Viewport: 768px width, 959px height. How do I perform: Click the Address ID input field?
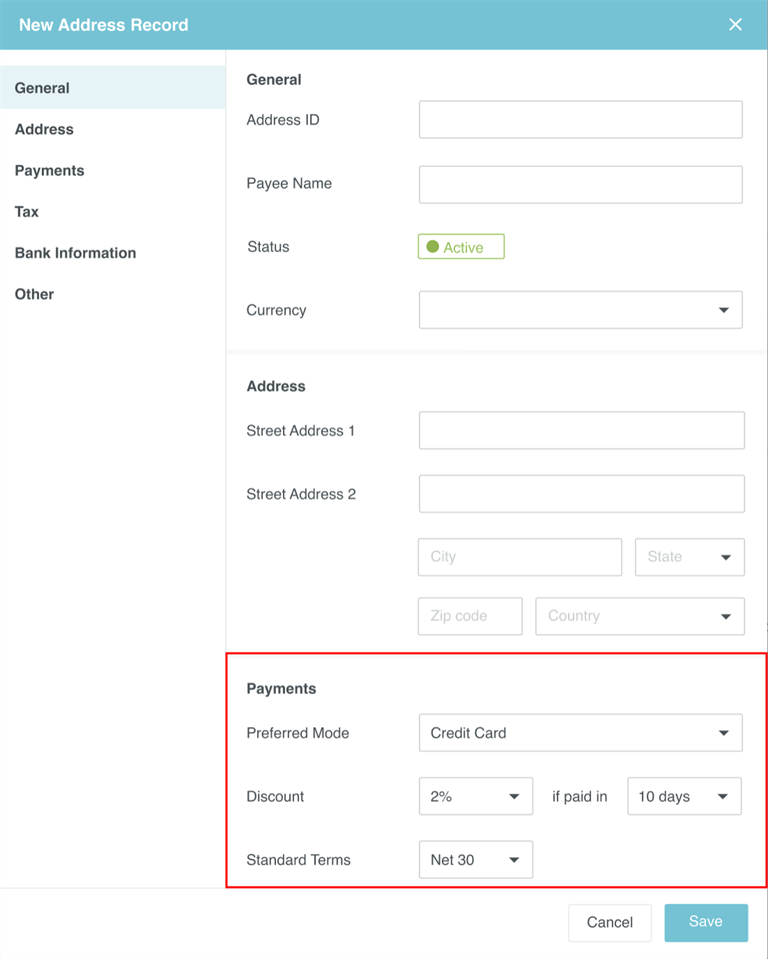point(580,119)
